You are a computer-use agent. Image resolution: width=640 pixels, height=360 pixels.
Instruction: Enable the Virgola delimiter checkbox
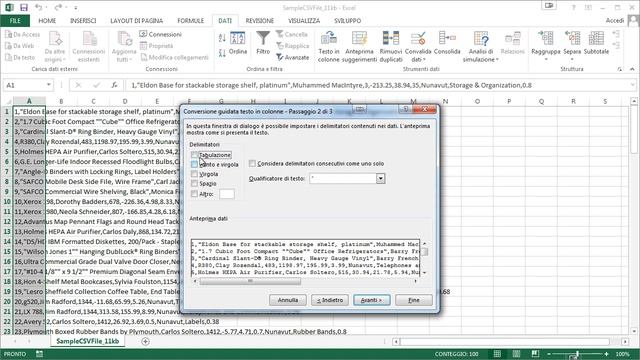194,174
